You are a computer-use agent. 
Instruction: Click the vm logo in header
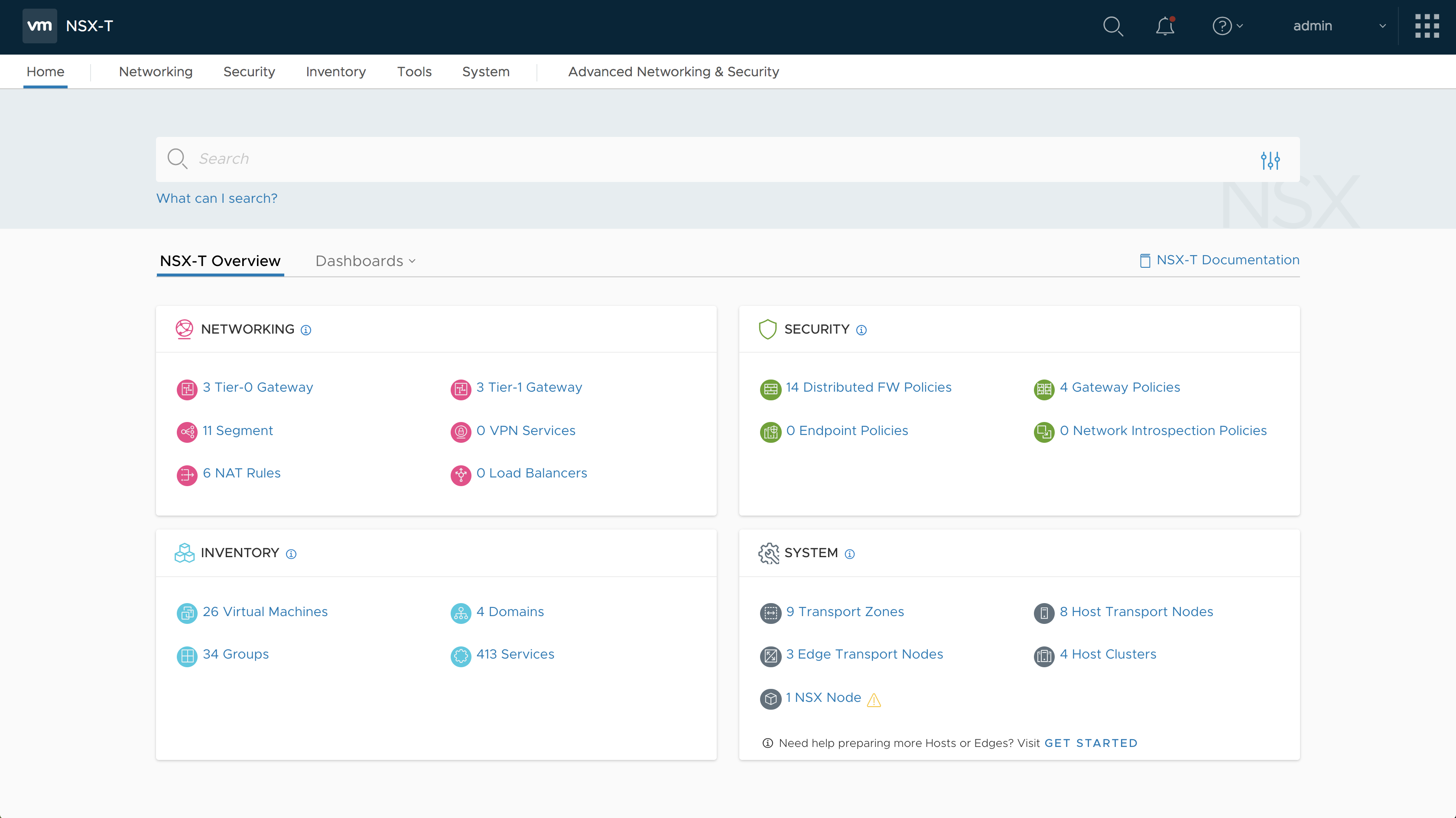(39, 26)
